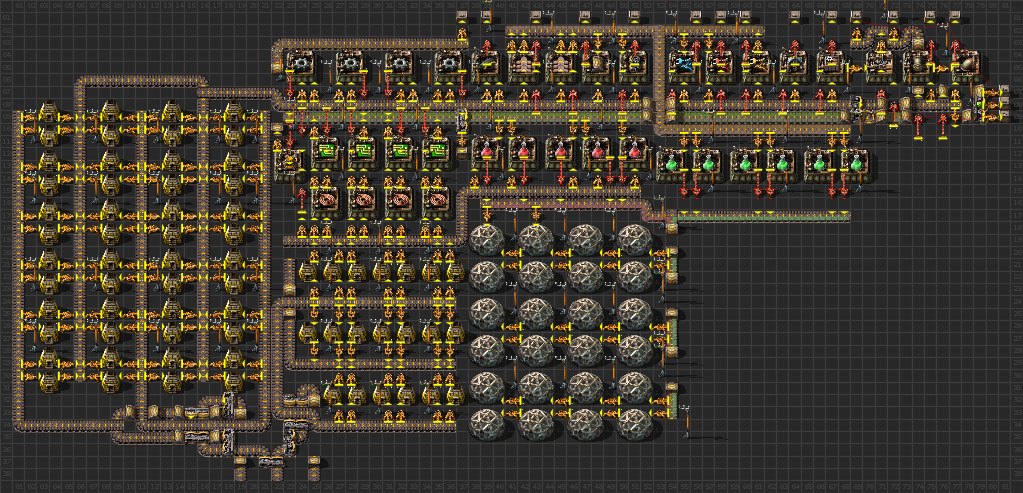Image resolution: width=1023 pixels, height=493 pixels.
Task: Click the leftmost copper cable assembler
Action: coord(324,199)
